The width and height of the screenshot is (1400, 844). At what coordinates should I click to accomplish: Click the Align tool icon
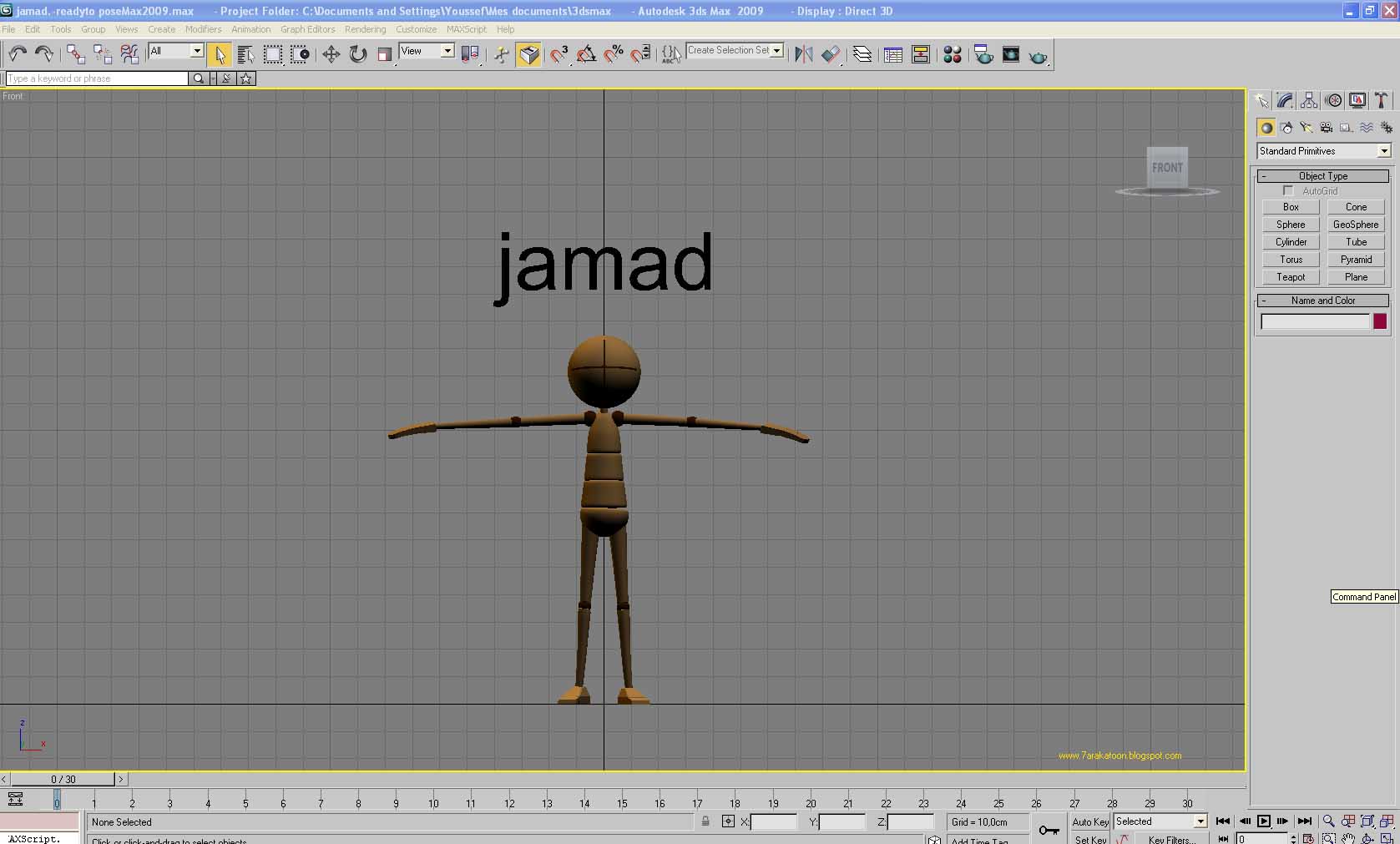[831, 54]
